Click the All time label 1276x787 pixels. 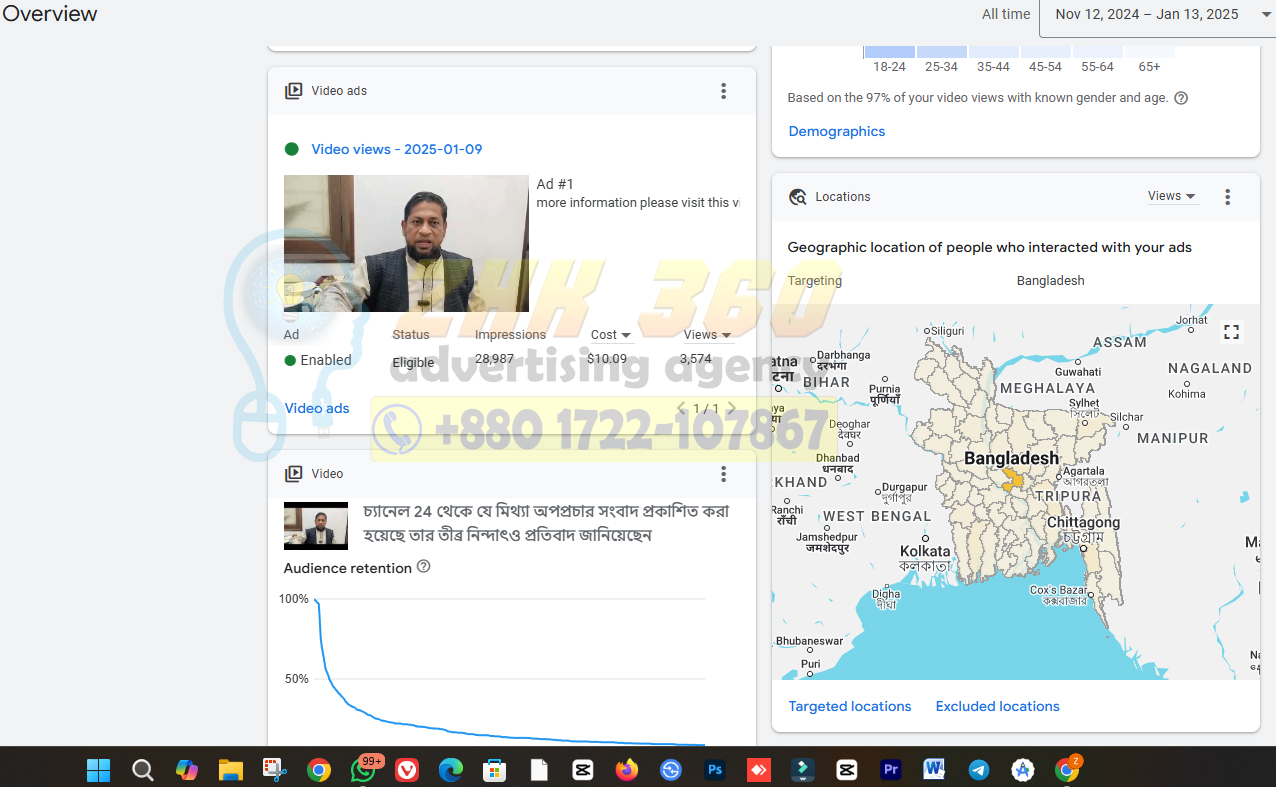1006,14
